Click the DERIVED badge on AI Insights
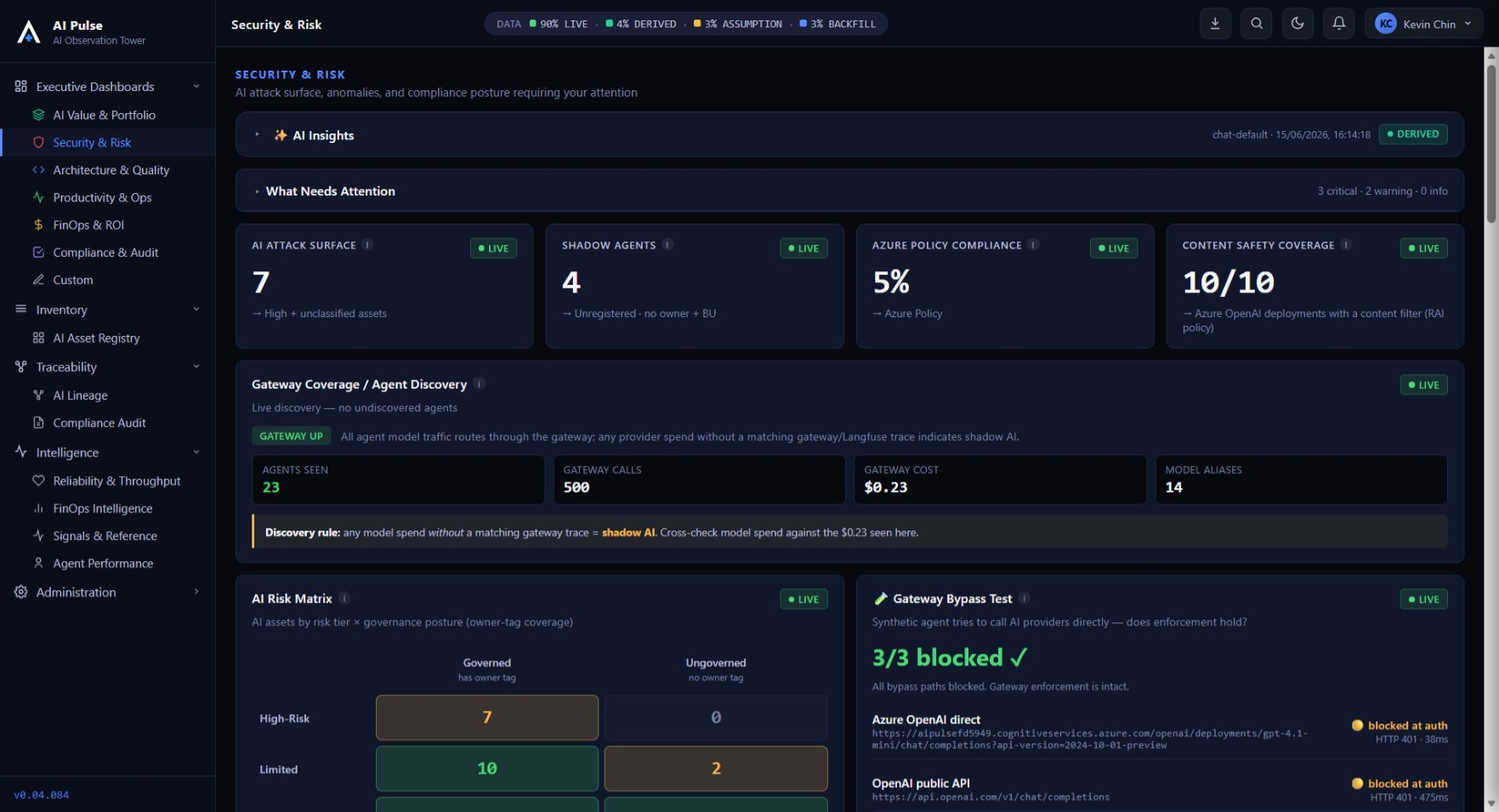This screenshot has width=1499, height=812. tap(1413, 134)
